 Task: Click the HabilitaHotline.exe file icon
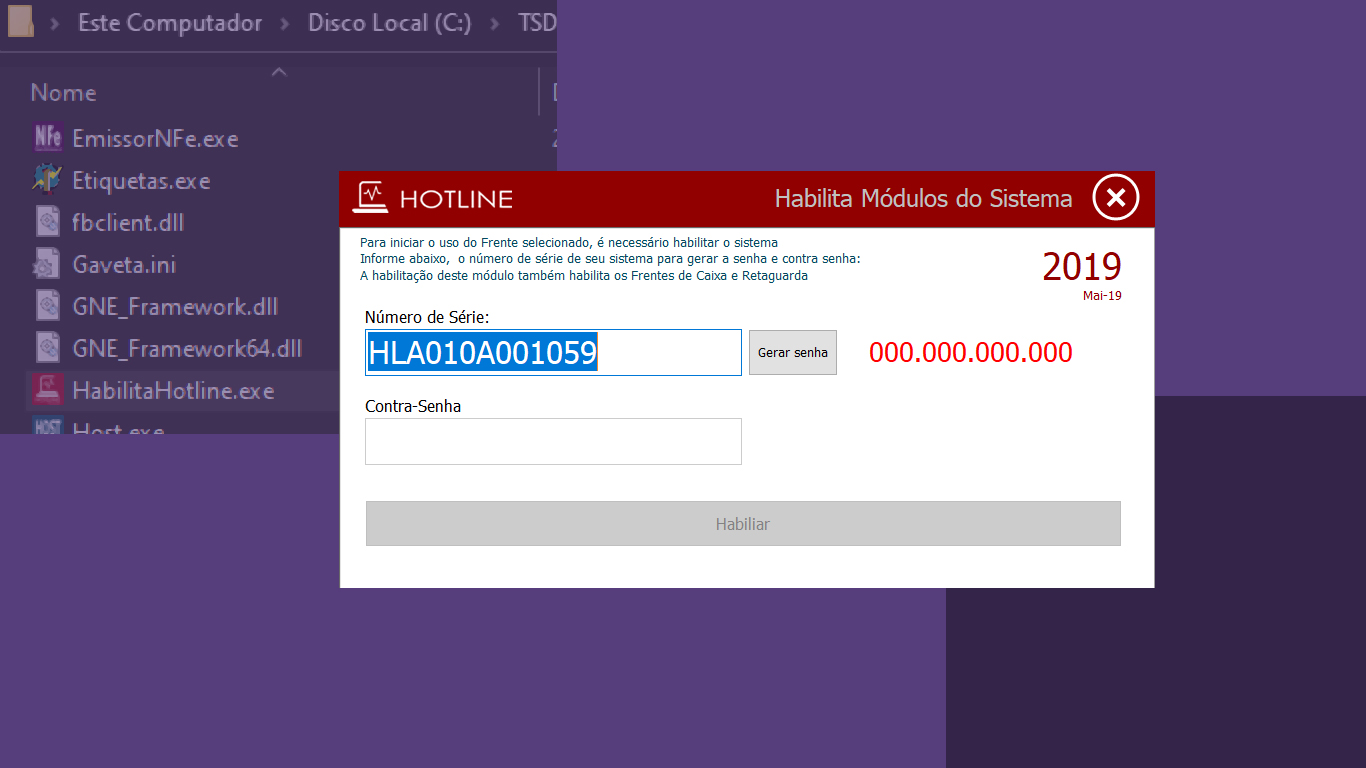pyautogui.click(x=47, y=390)
